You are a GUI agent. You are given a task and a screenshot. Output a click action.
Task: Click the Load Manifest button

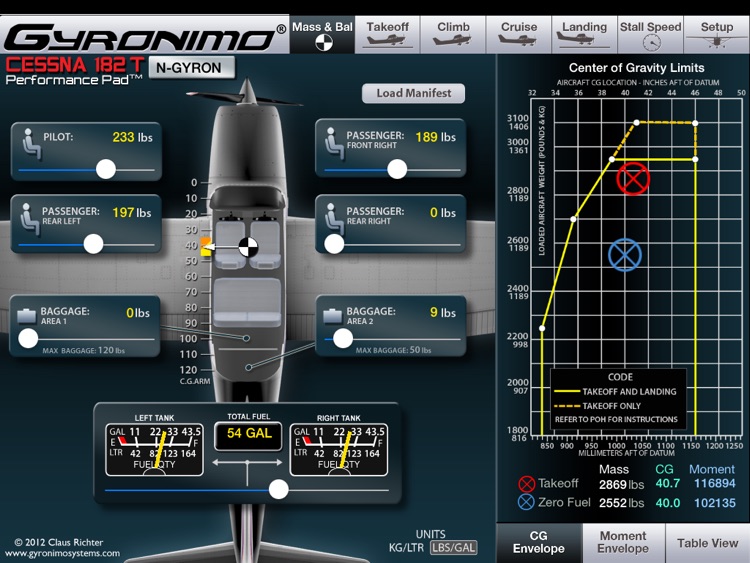[413, 93]
